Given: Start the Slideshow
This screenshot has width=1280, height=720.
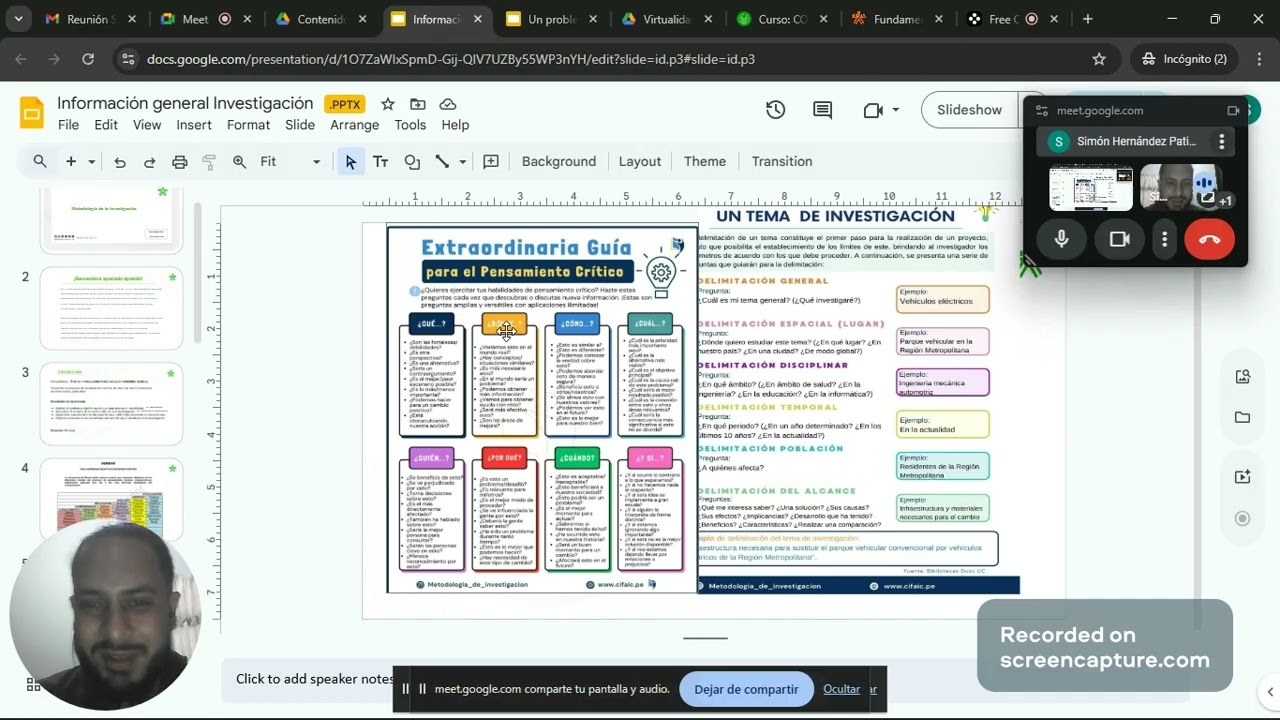Looking at the screenshot, I should coord(969,110).
